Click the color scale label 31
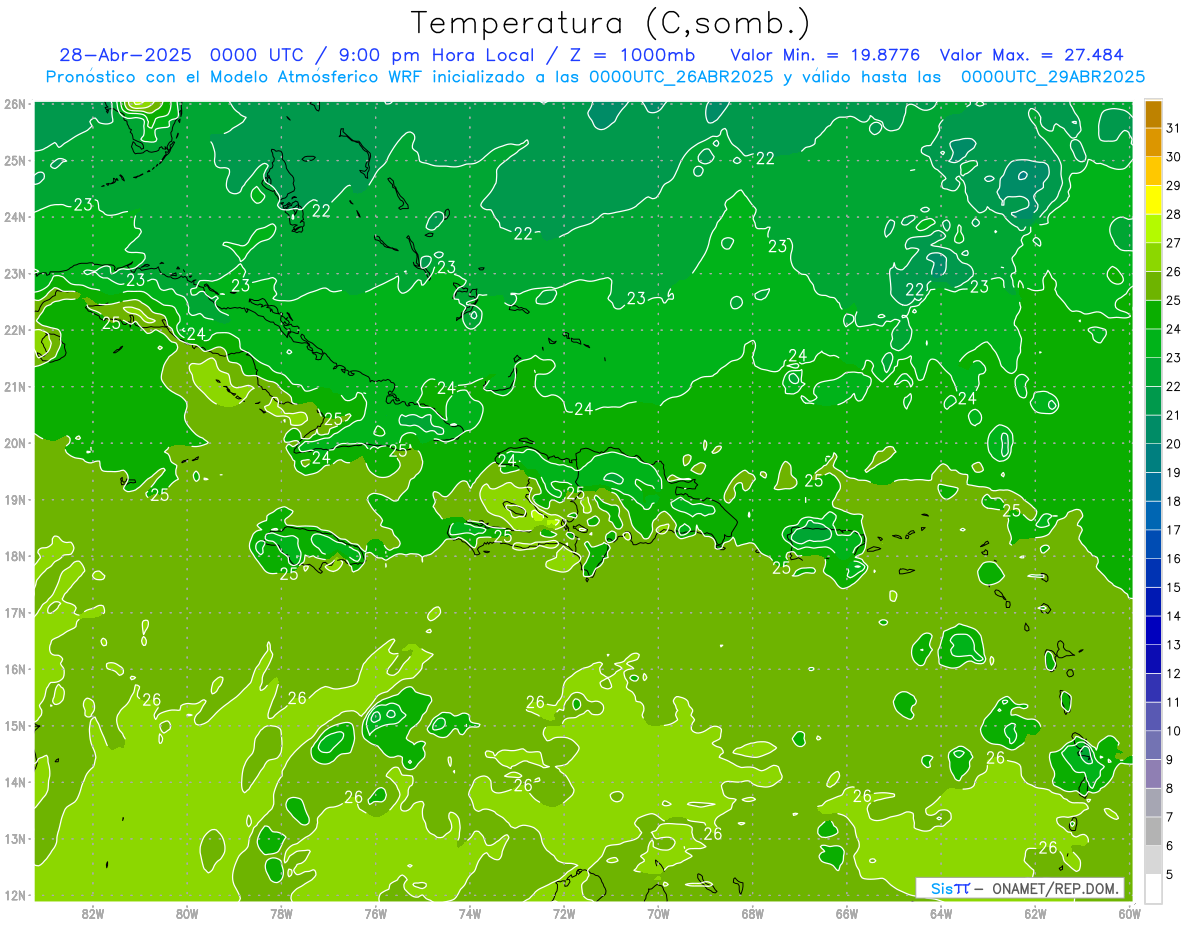The height and width of the screenshot is (927, 1200). click(x=1174, y=128)
